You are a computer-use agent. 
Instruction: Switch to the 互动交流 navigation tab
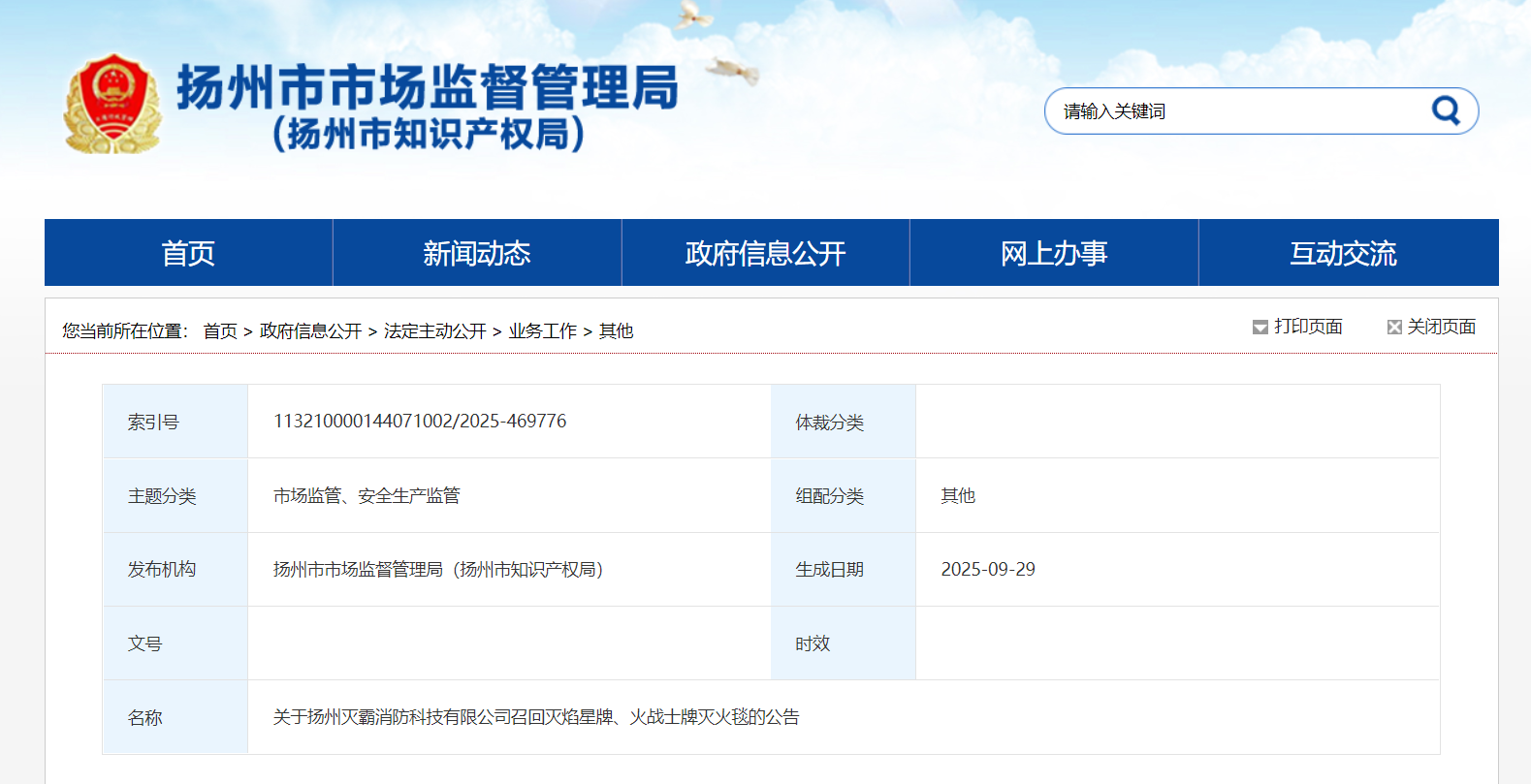(x=1343, y=253)
